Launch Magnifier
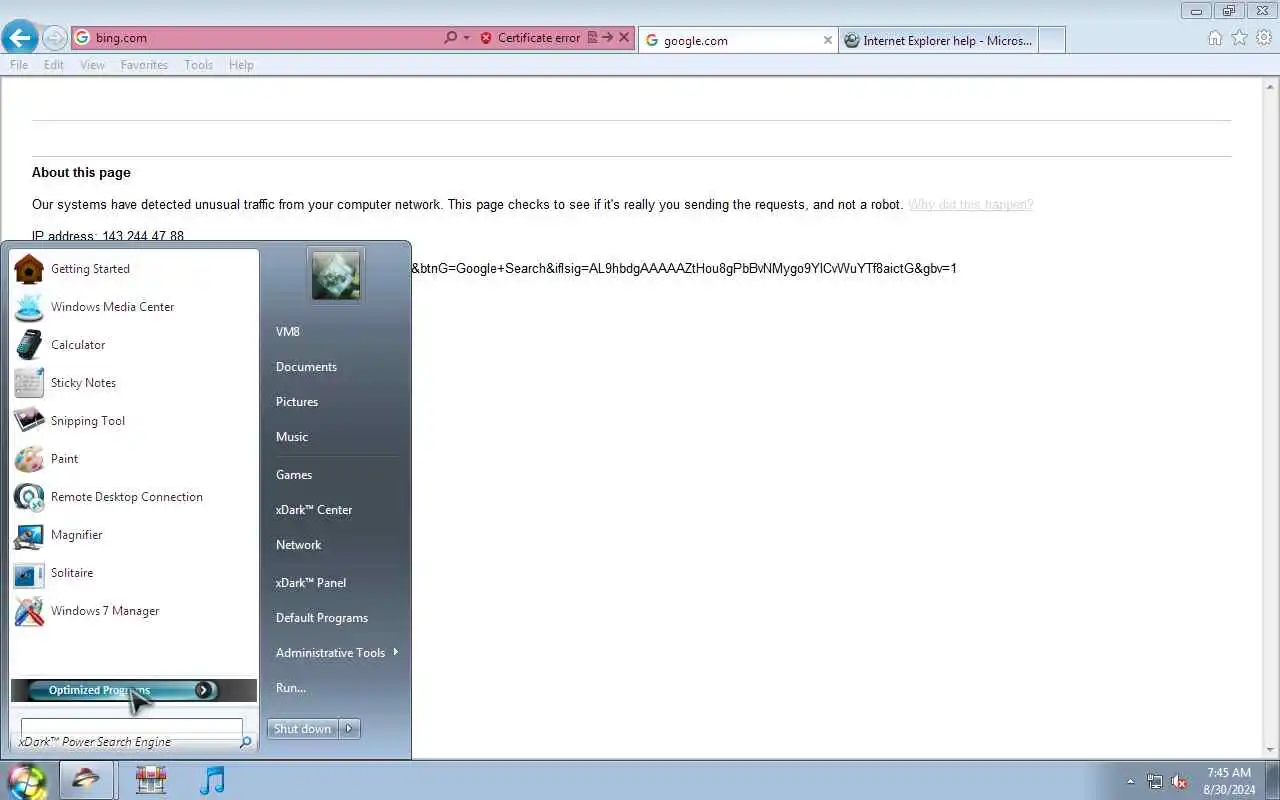Viewport: 1280px width, 800px height. (133, 535)
